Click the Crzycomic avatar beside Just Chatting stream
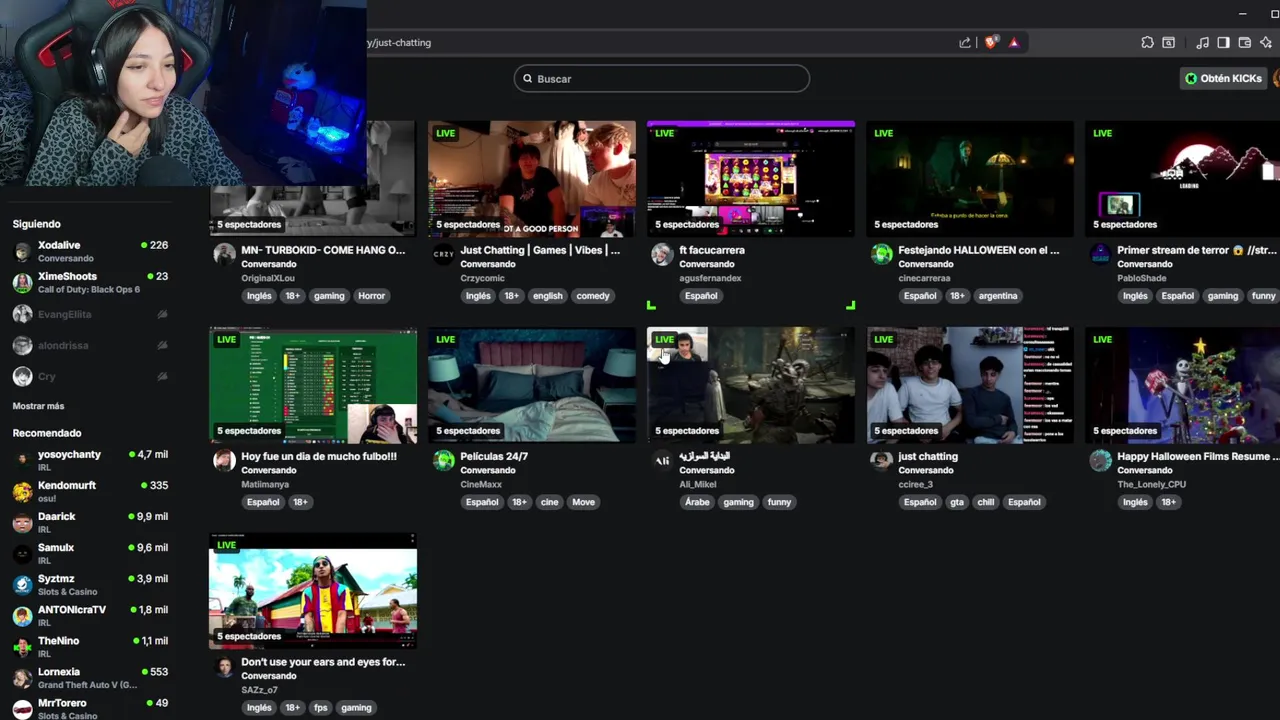 443,254
